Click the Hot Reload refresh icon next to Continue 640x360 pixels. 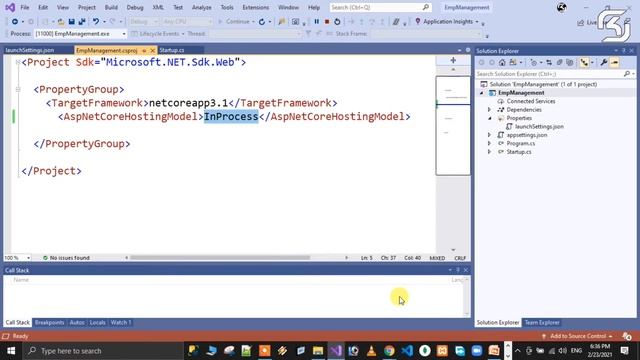pos(262,22)
